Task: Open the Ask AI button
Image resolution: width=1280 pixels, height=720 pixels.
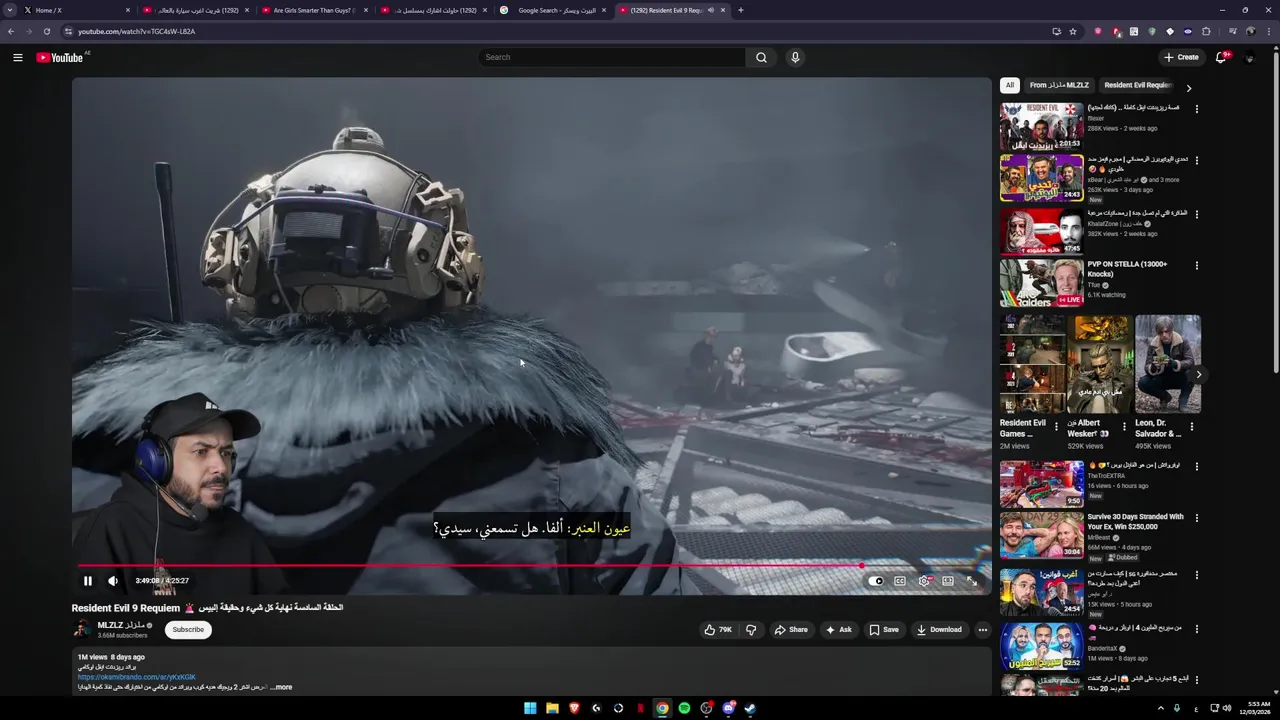Action: point(839,630)
